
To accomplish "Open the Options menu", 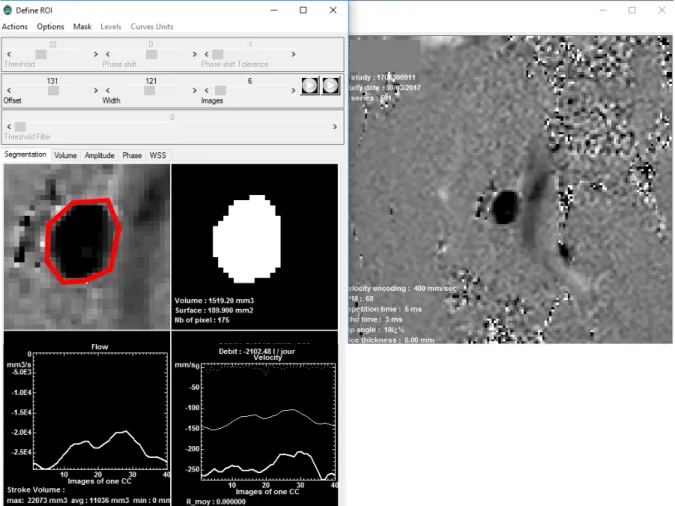I will tap(50, 27).
